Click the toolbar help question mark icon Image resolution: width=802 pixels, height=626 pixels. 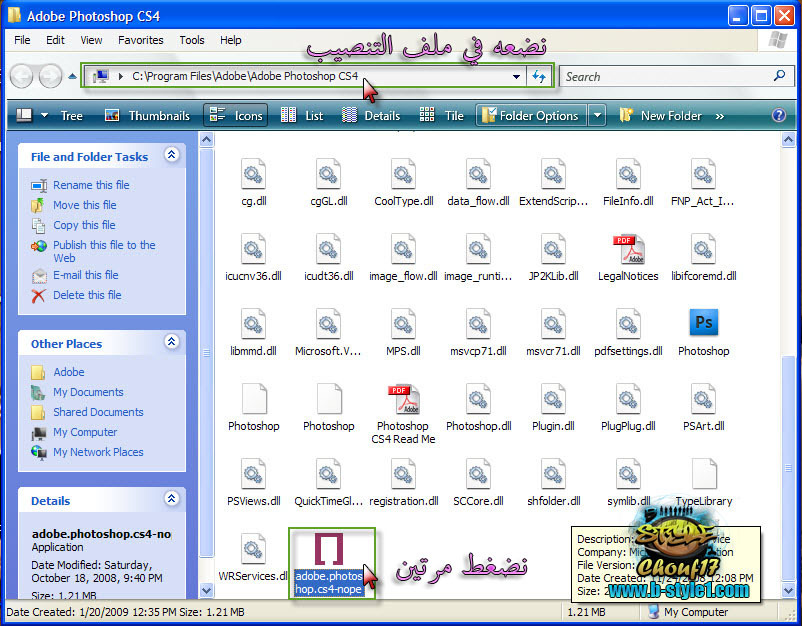(778, 115)
